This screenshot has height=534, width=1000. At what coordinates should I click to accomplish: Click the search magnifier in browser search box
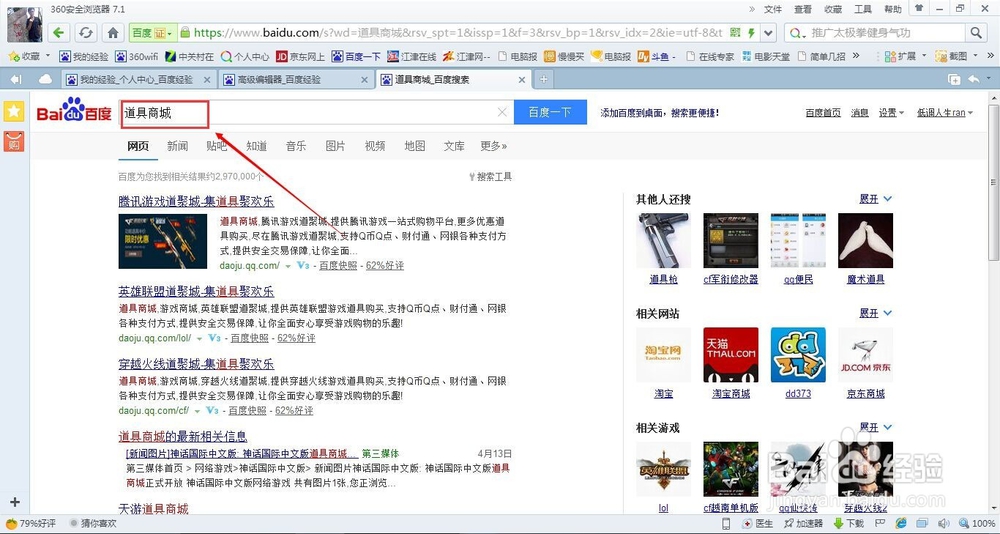click(976, 33)
